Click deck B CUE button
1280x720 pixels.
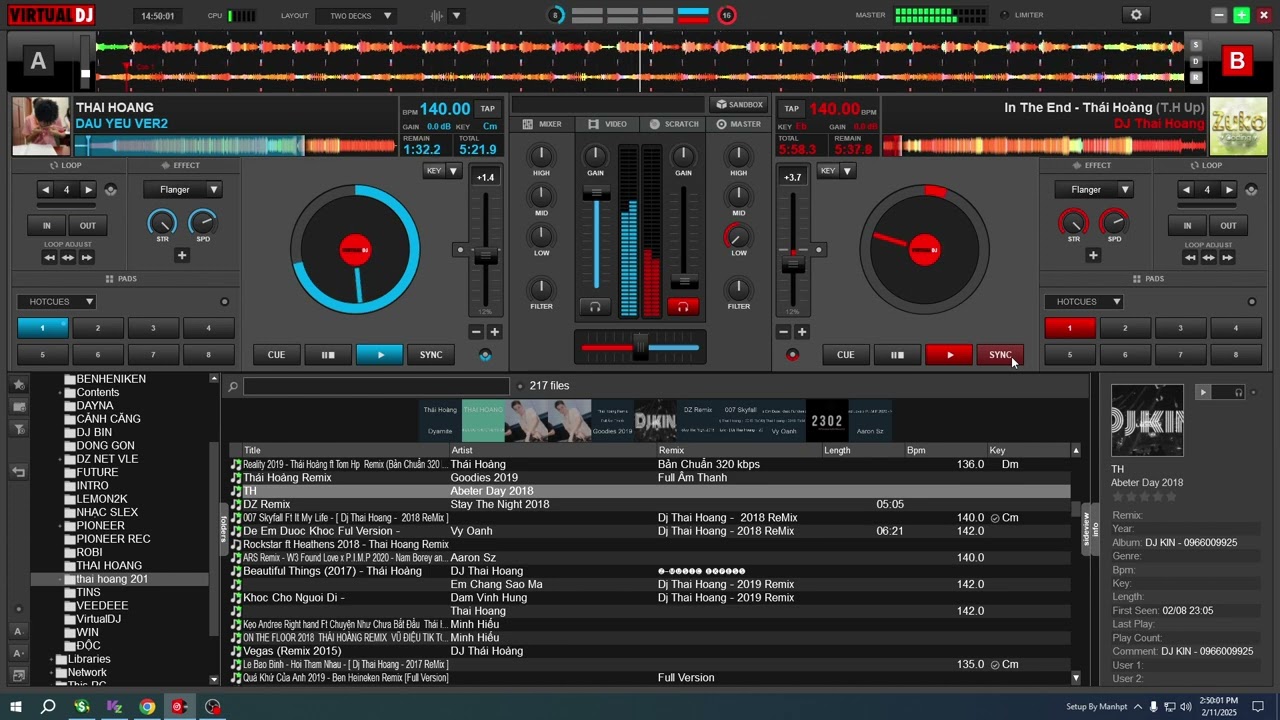coord(845,355)
